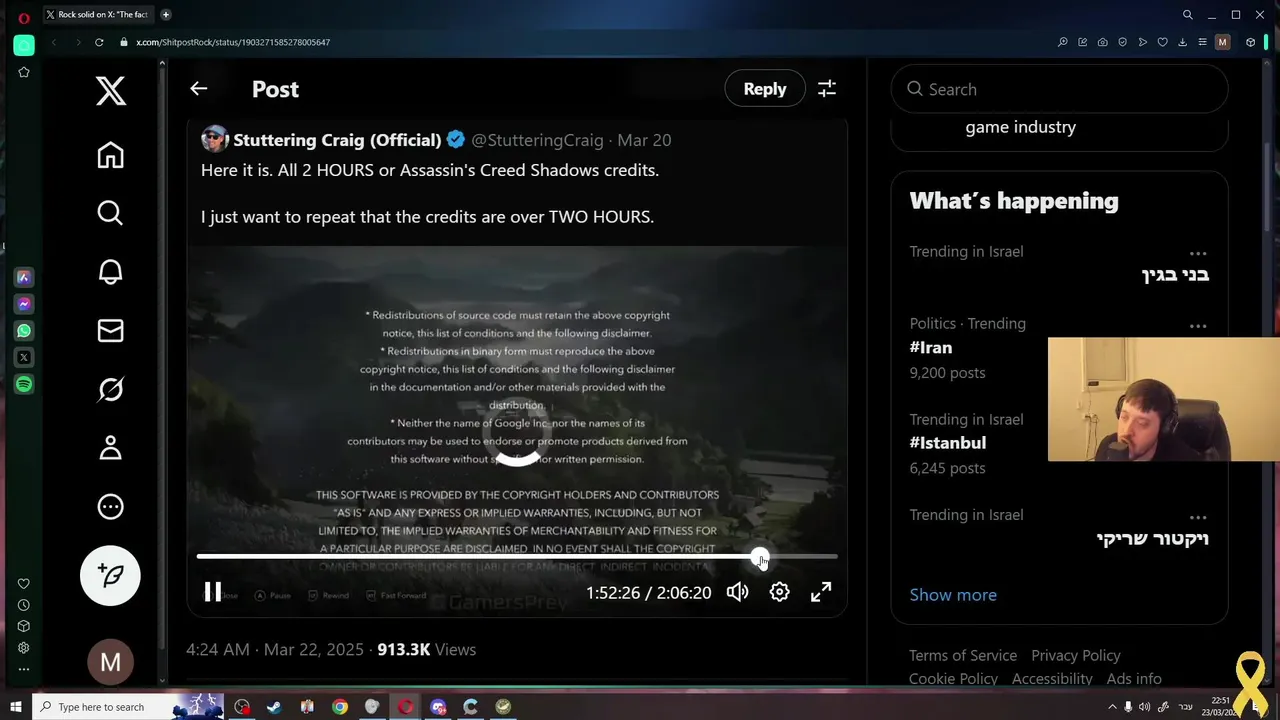This screenshot has width=1280, height=720.
Task: Open the #Iran trending topic
Action: [x=931, y=347]
